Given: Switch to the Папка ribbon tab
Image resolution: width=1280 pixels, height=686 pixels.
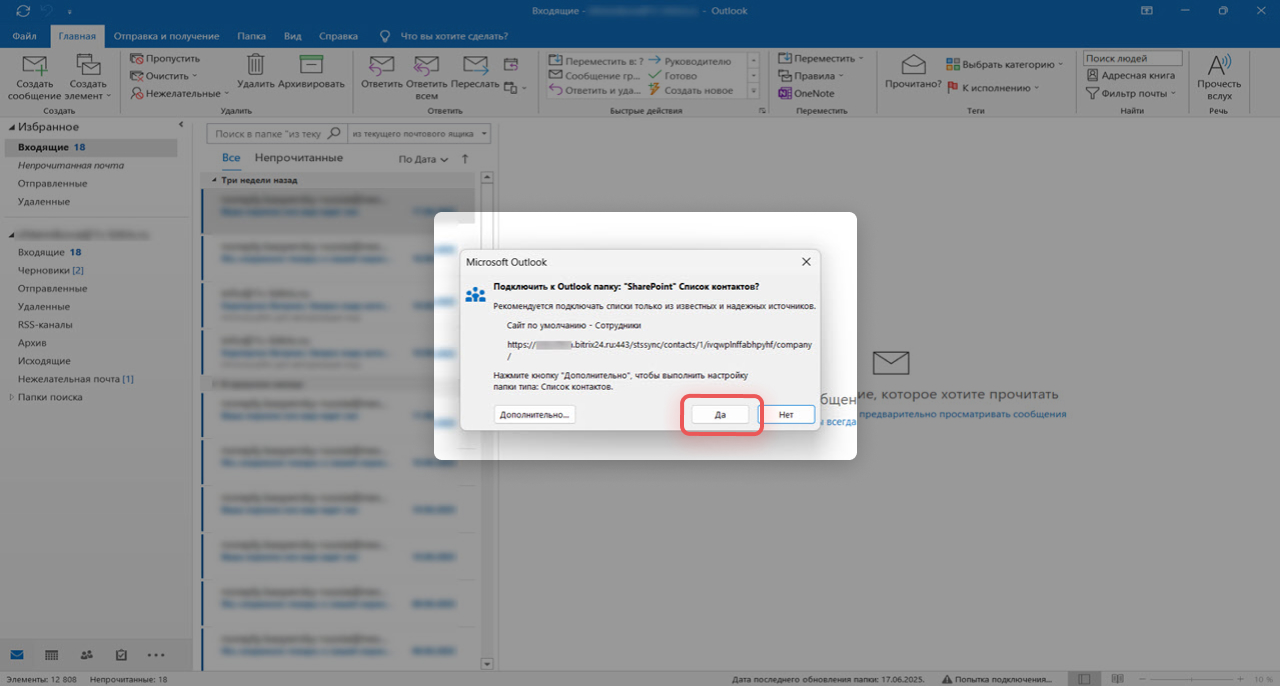Looking at the screenshot, I should pyautogui.click(x=252, y=36).
